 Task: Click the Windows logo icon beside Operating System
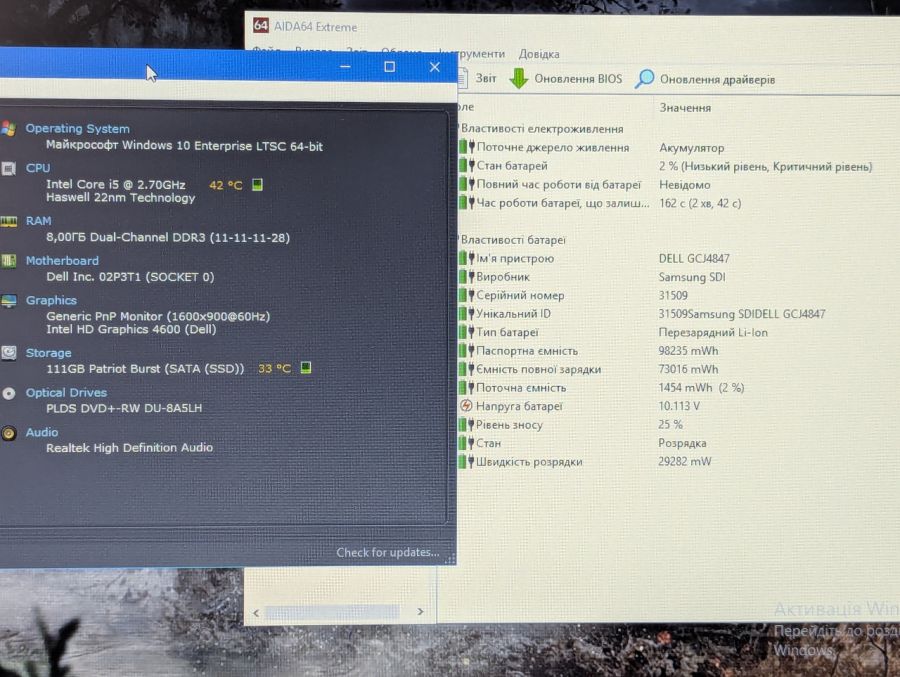coord(9,129)
